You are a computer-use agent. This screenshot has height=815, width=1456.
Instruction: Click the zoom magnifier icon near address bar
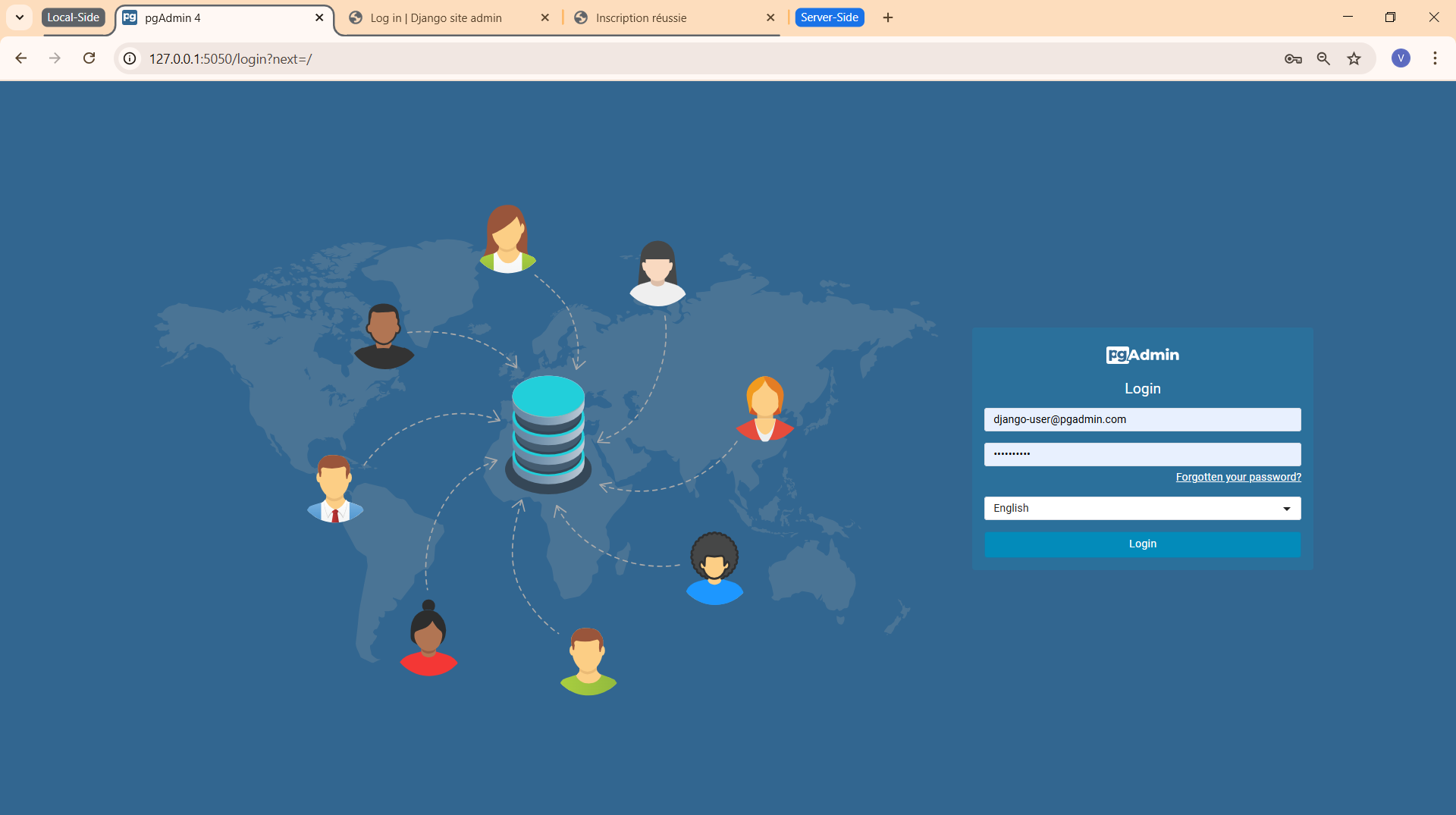(1323, 58)
